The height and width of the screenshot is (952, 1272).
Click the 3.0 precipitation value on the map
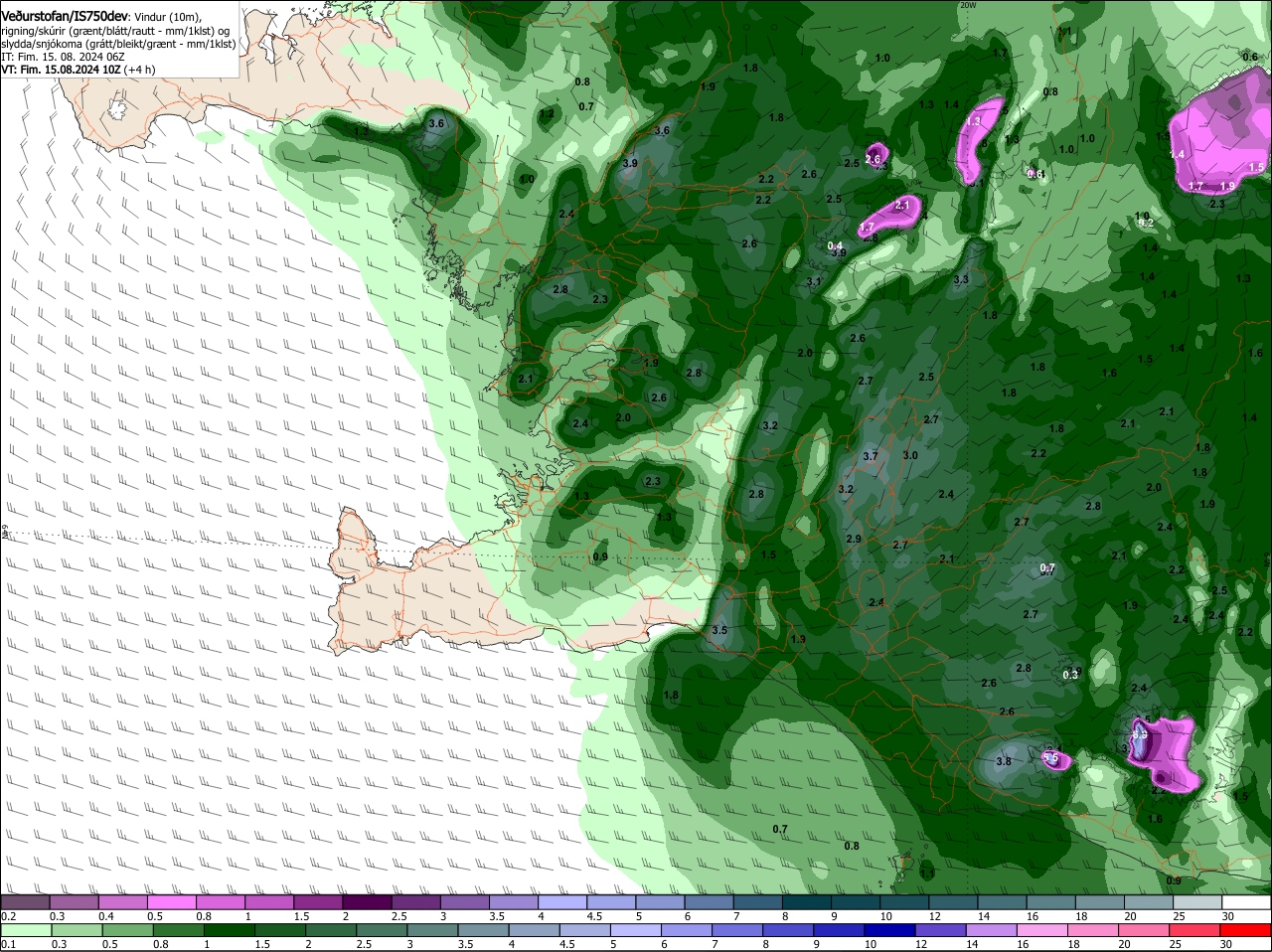click(910, 455)
